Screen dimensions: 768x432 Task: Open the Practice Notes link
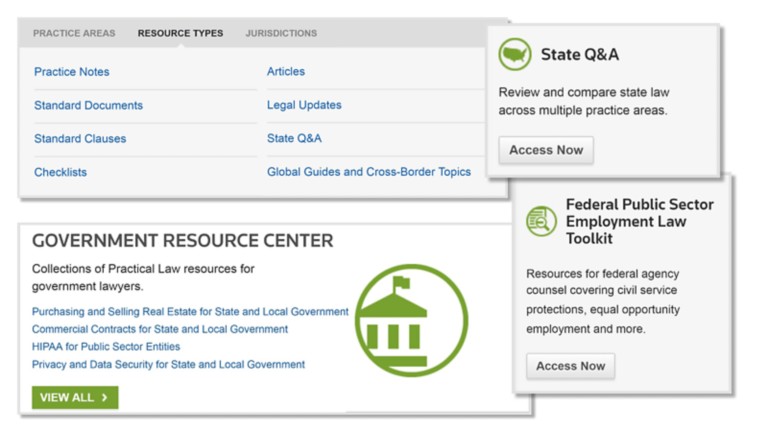coord(72,72)
